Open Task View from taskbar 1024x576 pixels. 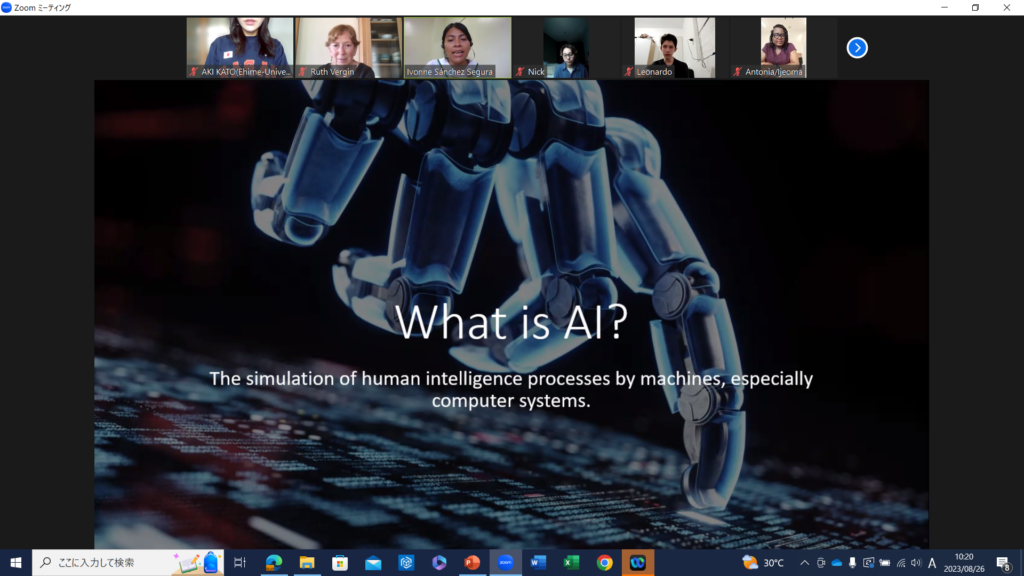pos(240,562)
